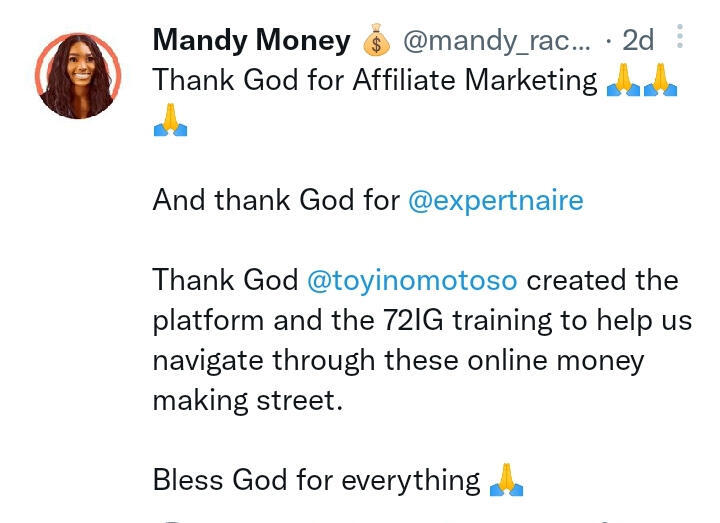Open the three-dot more options menu
The width and height of the screenshot is (720, 523).
click(680, 38)
